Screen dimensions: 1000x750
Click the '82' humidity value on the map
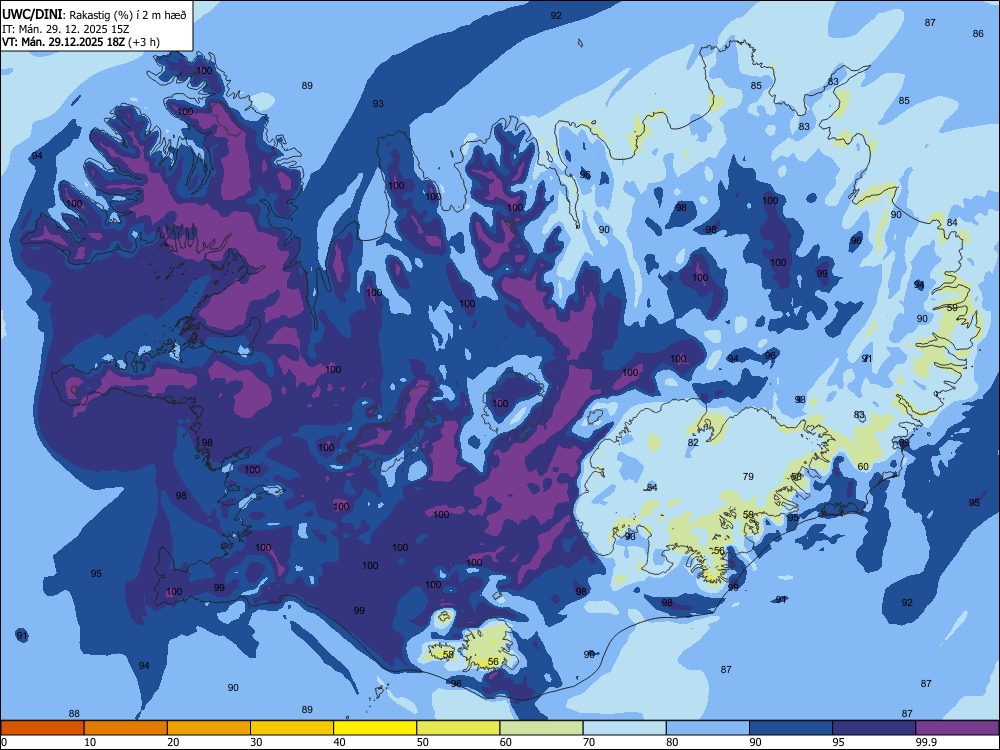pos(693,443)
